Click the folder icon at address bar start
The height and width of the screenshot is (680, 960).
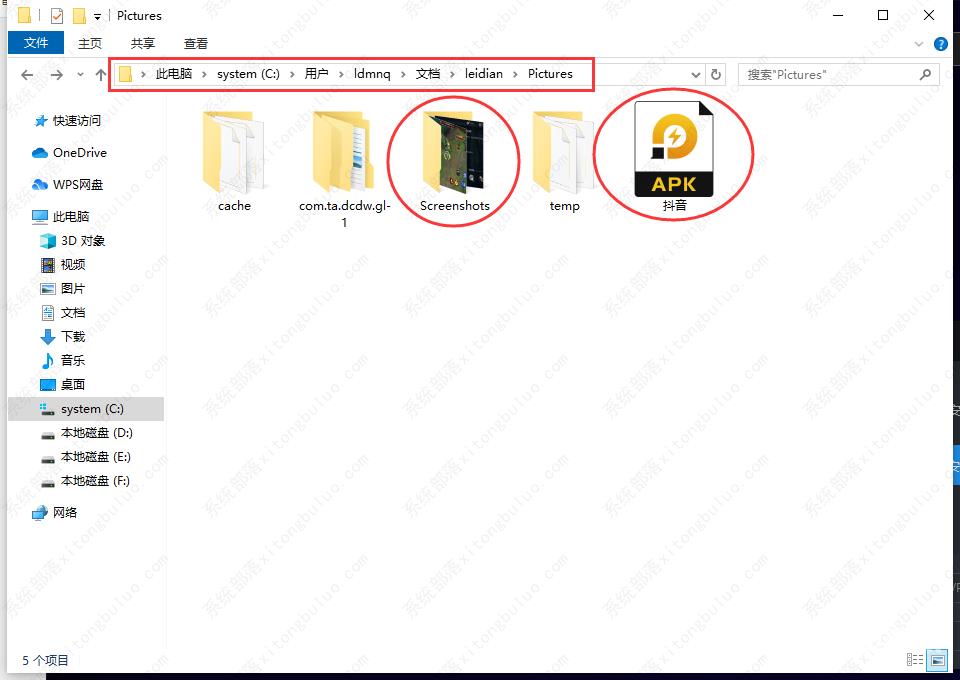[126, 74]
